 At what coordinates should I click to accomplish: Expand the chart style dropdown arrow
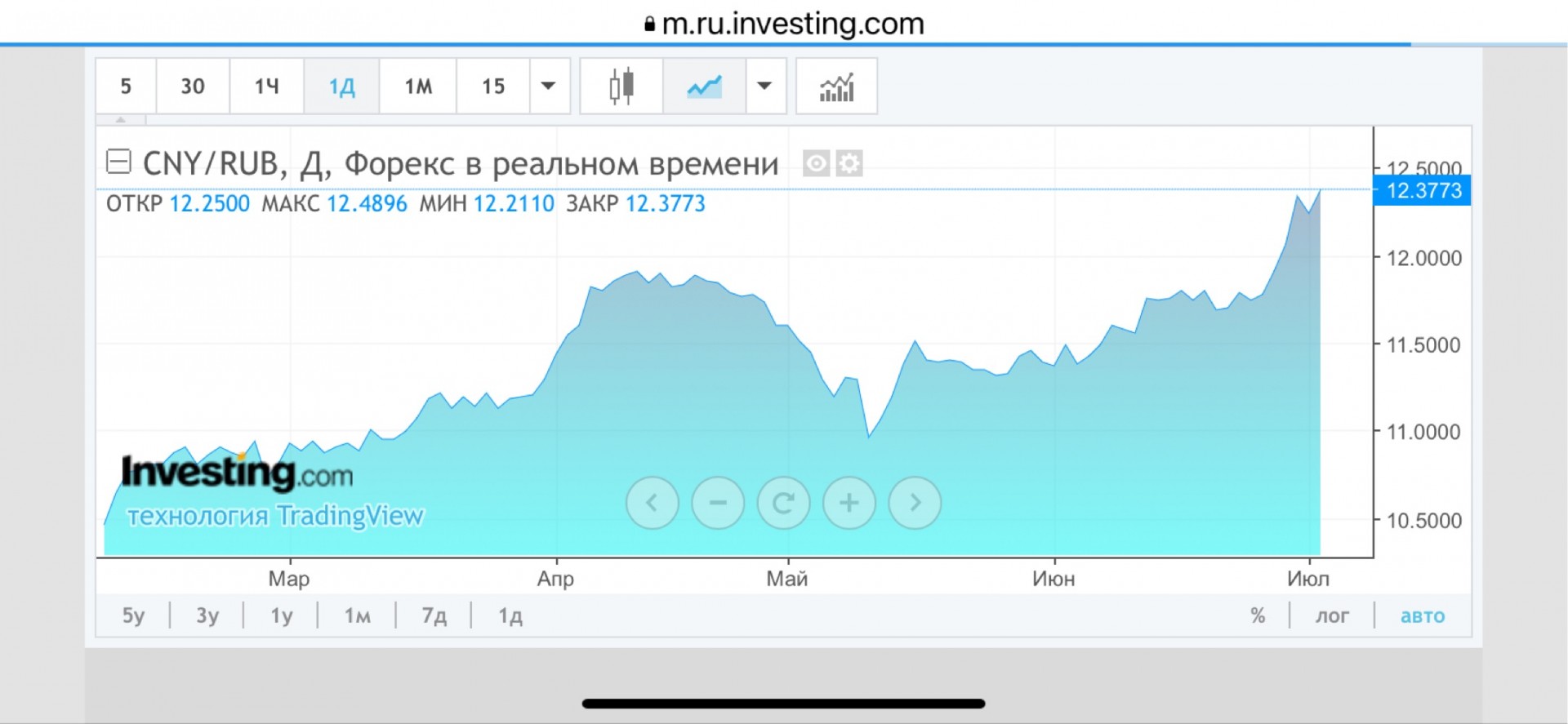(x=764, y=86)
